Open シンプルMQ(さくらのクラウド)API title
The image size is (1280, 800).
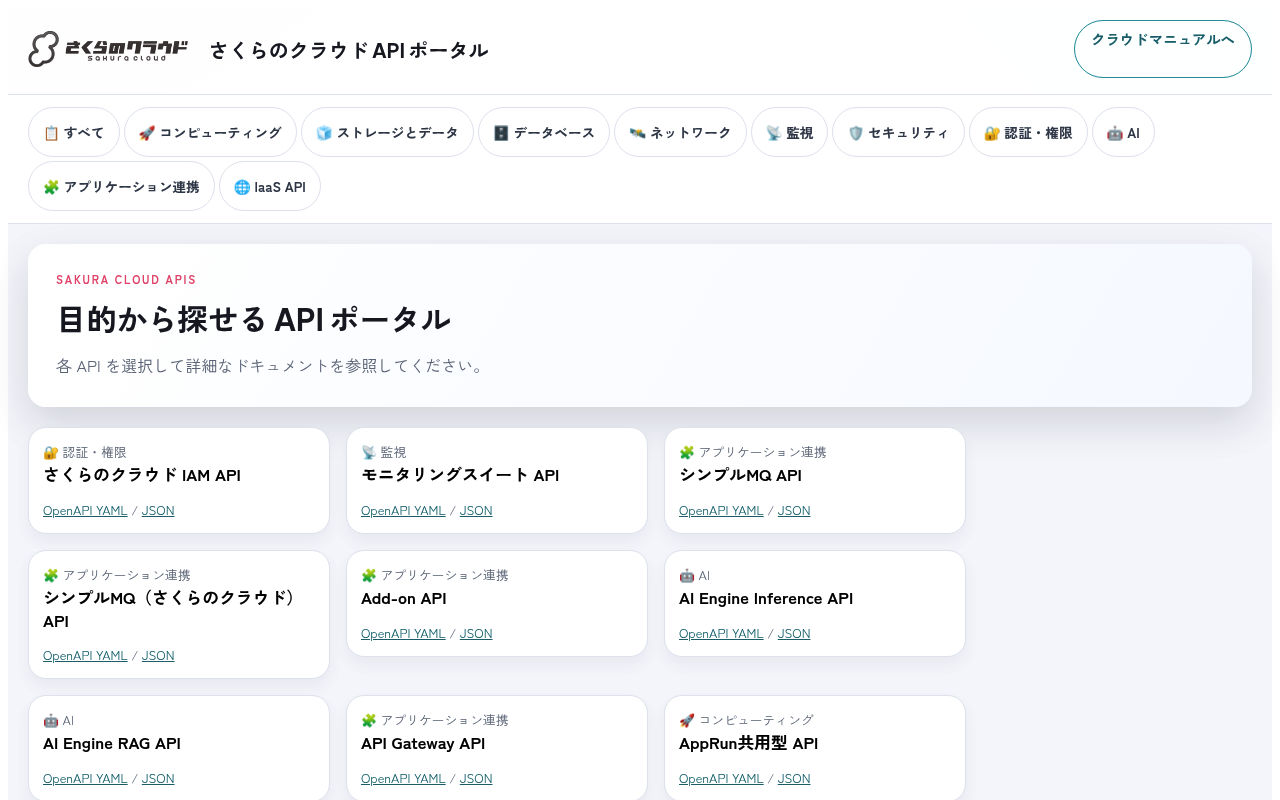pos(170,609)
